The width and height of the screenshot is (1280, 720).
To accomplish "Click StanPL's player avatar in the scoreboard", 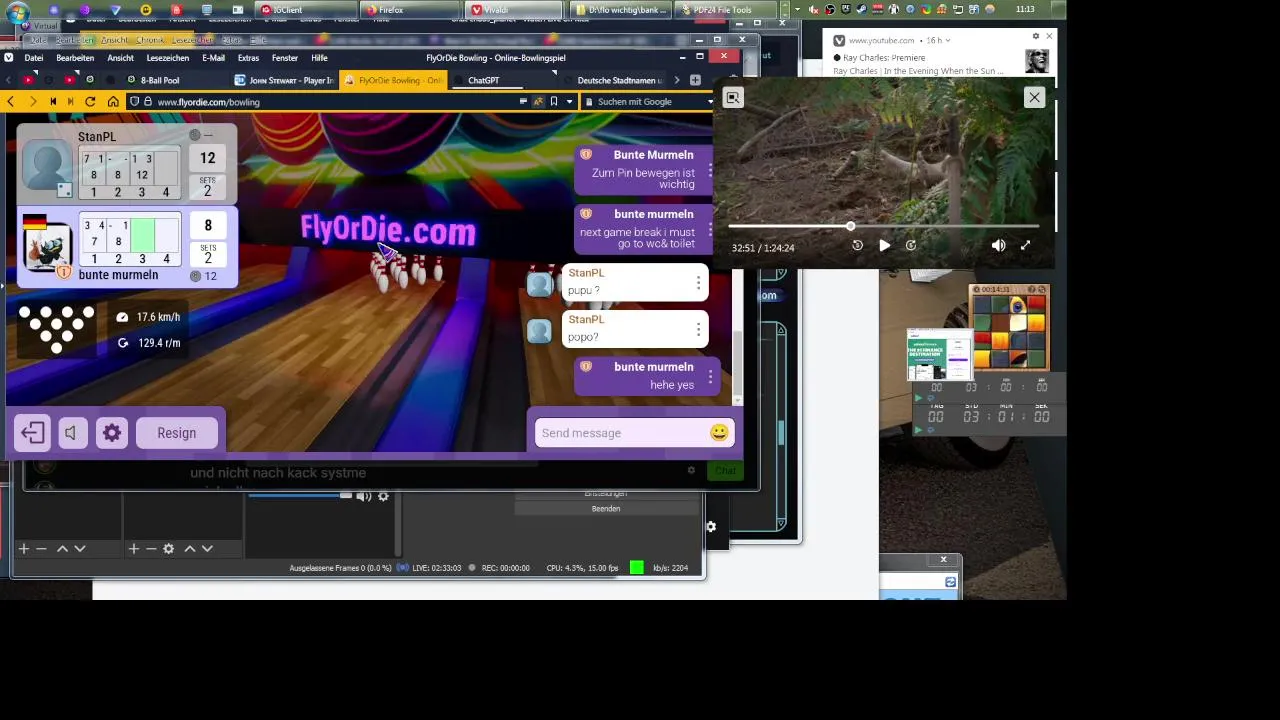I will click(46, 167).
